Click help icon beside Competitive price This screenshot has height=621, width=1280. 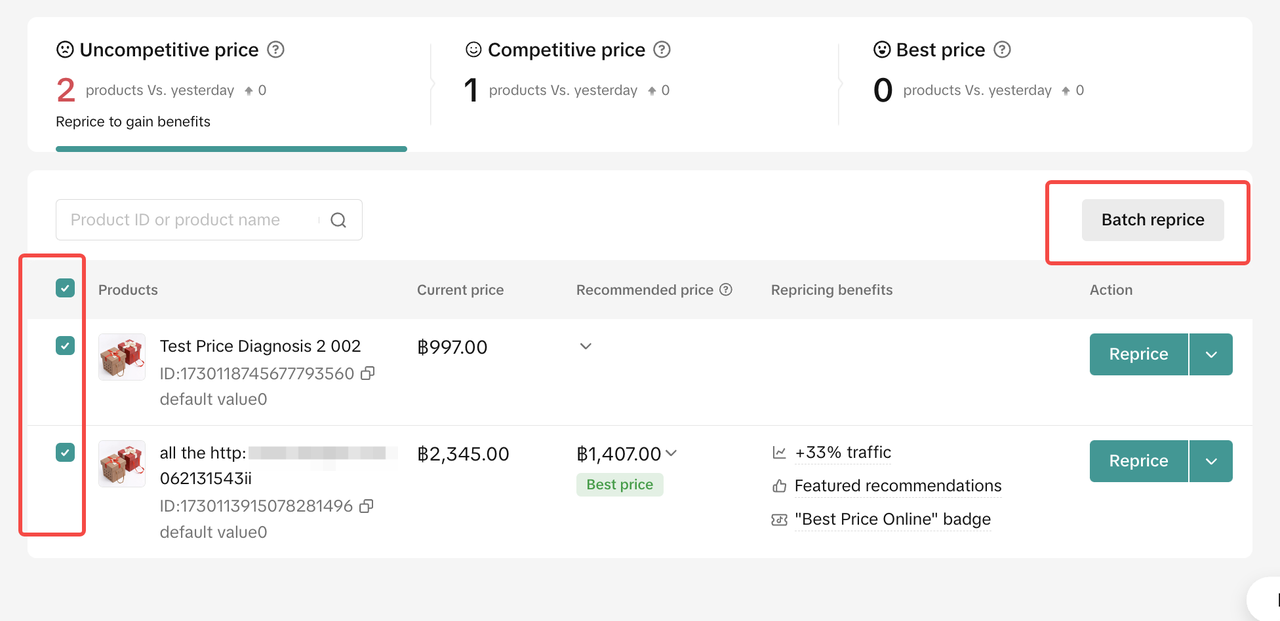pyautogui.click(x=662, y=50)
